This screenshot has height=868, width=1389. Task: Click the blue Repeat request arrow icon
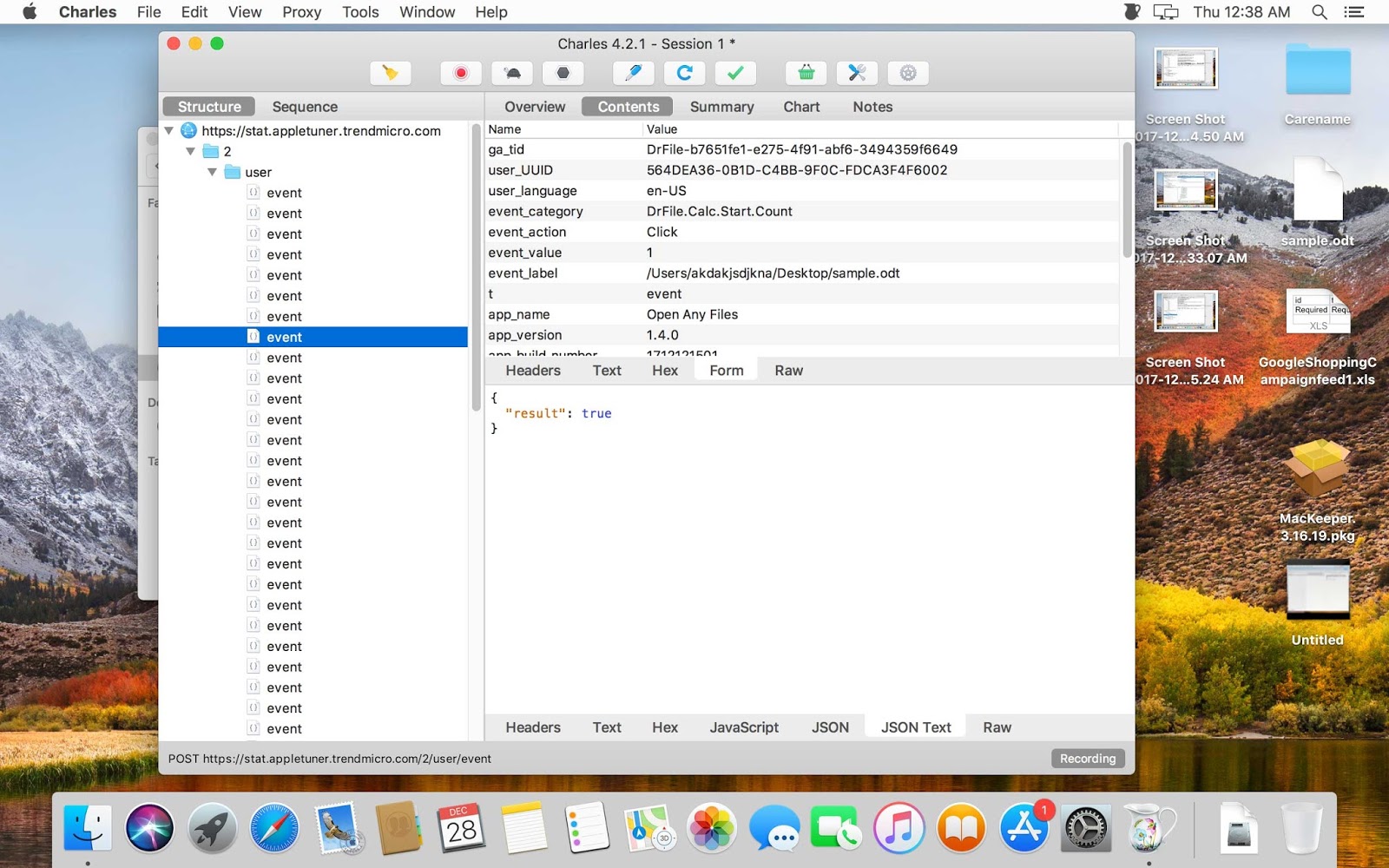click(684, 73)
